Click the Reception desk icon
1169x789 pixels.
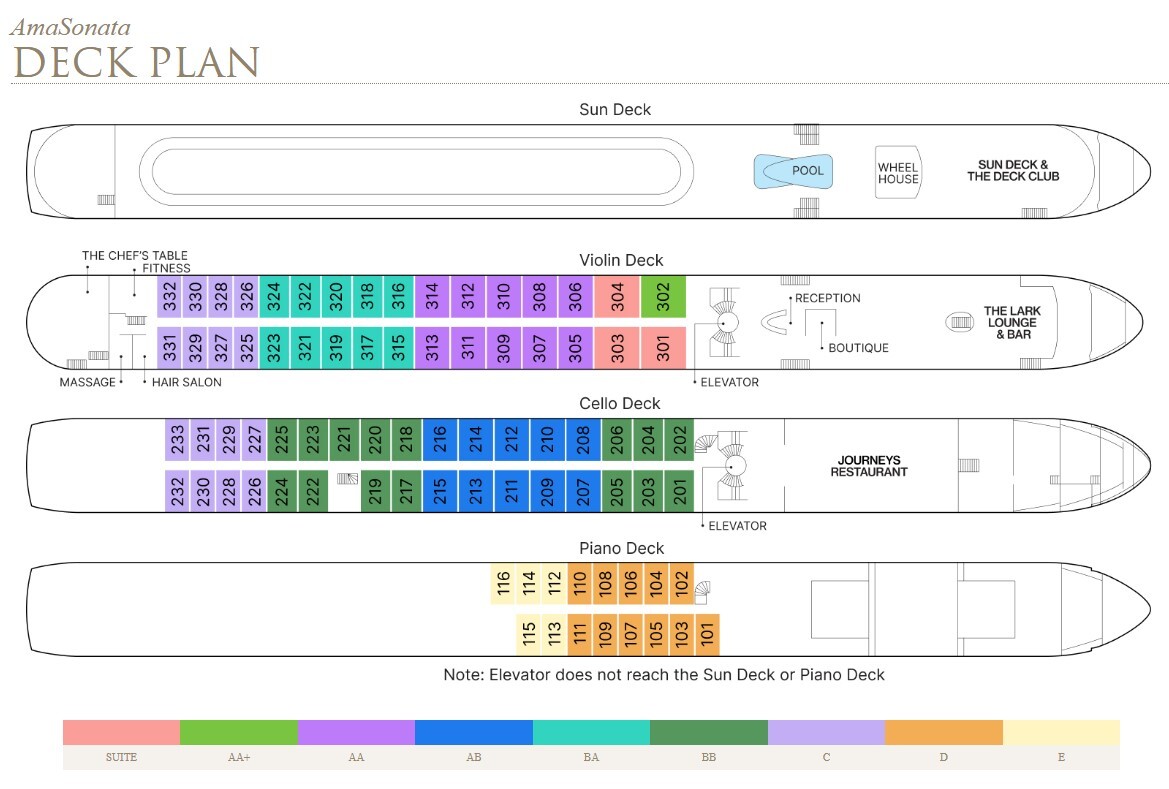tap(776, 322)
